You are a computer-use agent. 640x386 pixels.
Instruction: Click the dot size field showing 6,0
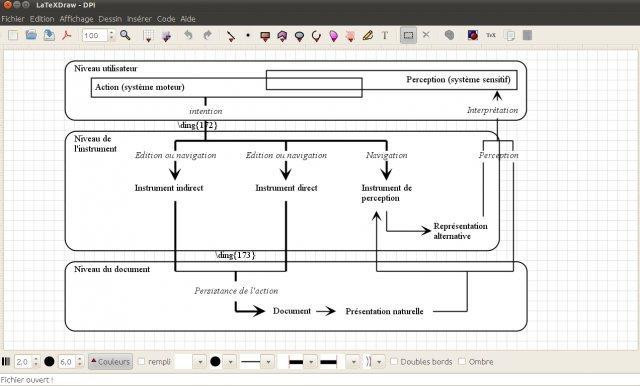pos(67,362)
